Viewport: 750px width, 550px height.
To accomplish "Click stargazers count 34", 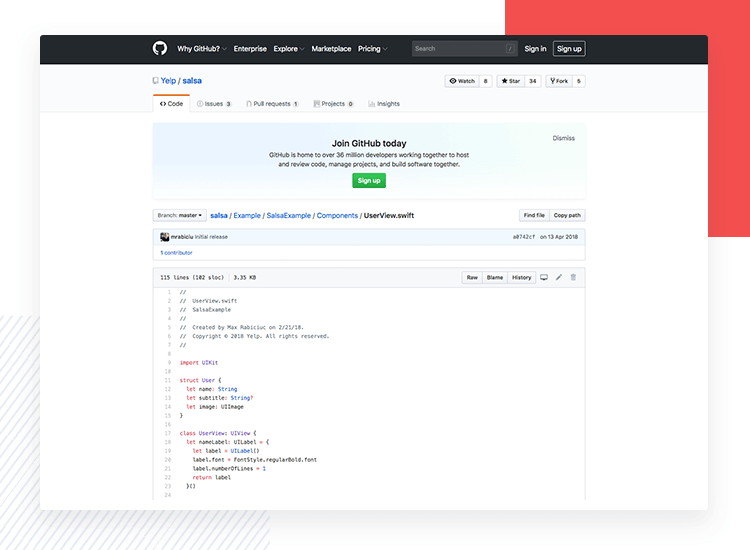I will 532,81.
